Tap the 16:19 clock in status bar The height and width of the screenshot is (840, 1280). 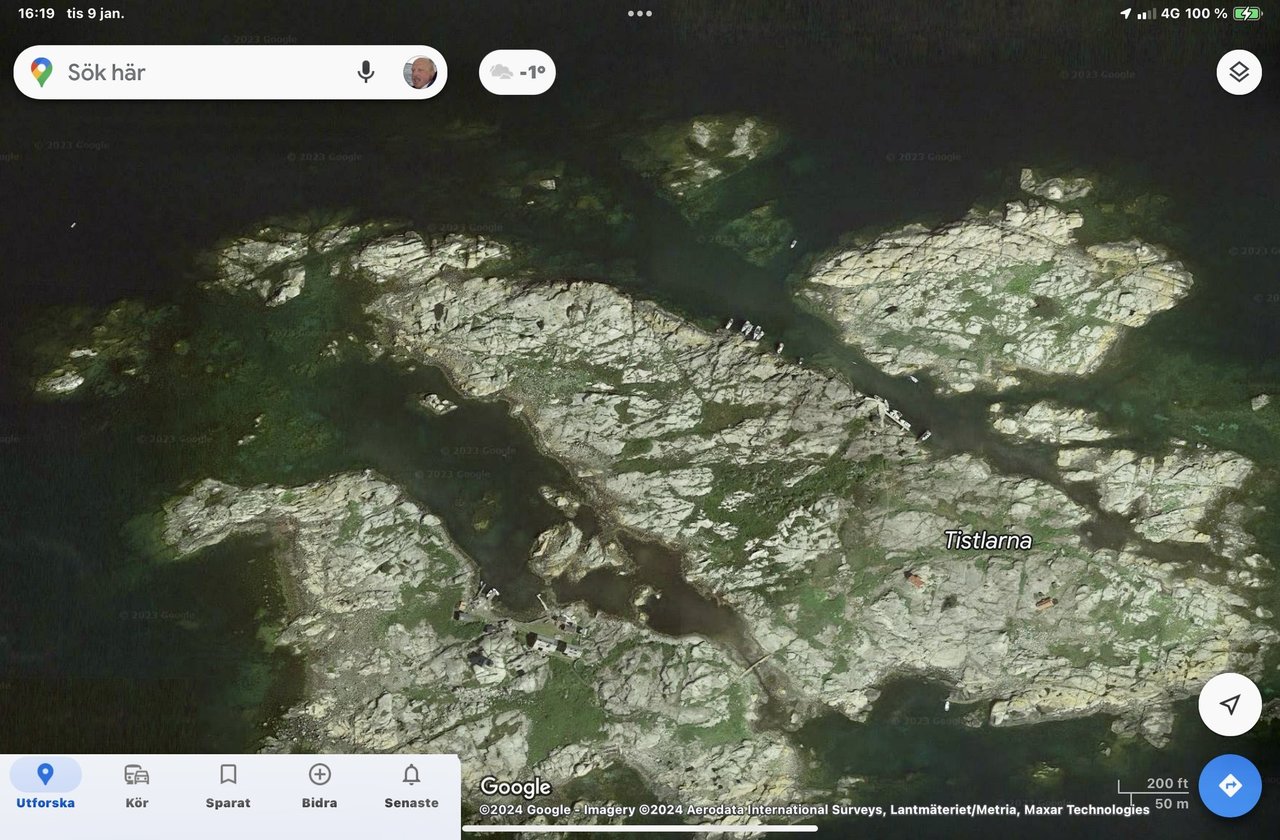(x=36, y=14)
